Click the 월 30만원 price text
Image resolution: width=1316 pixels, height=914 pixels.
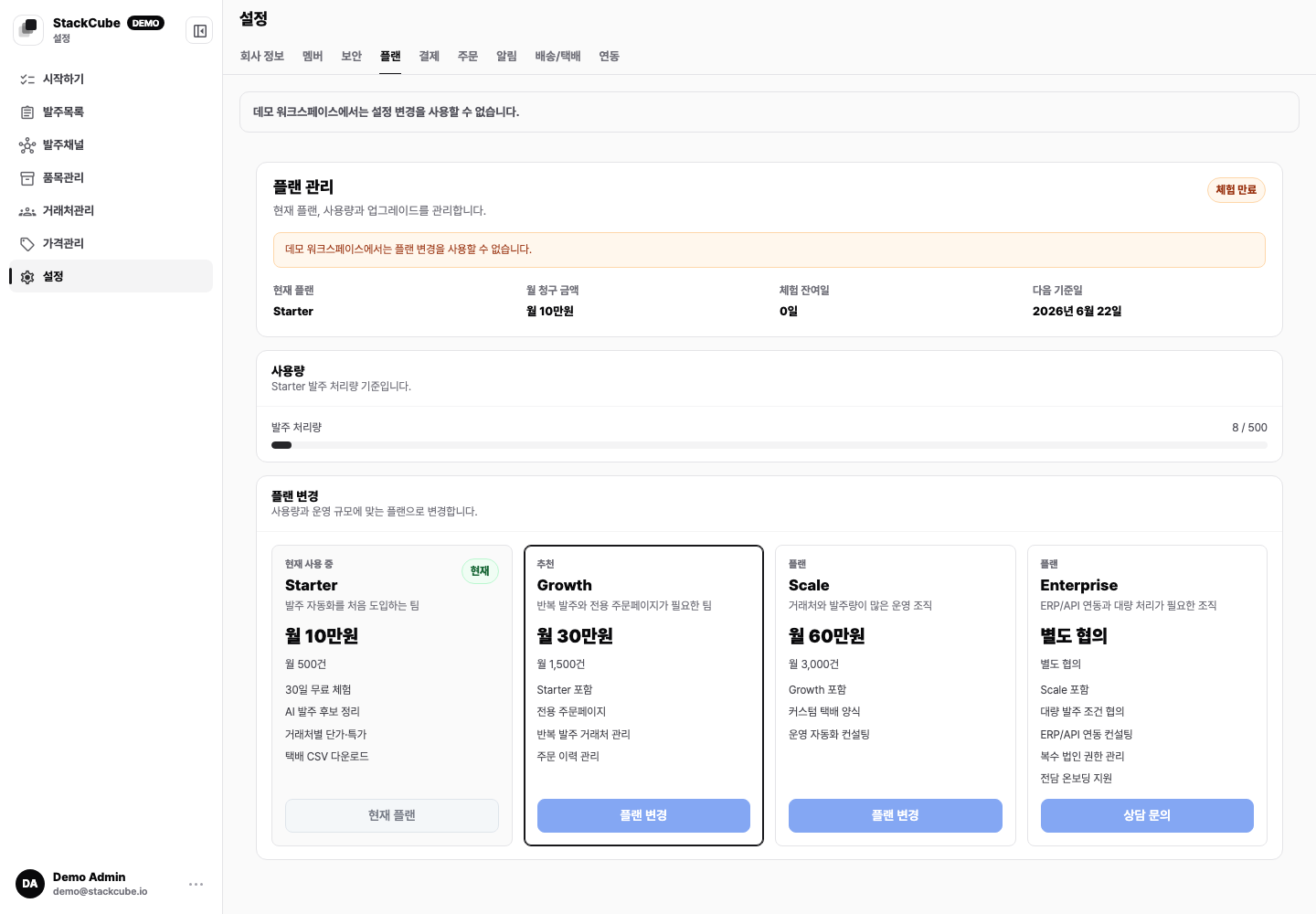tap(576, 636)
